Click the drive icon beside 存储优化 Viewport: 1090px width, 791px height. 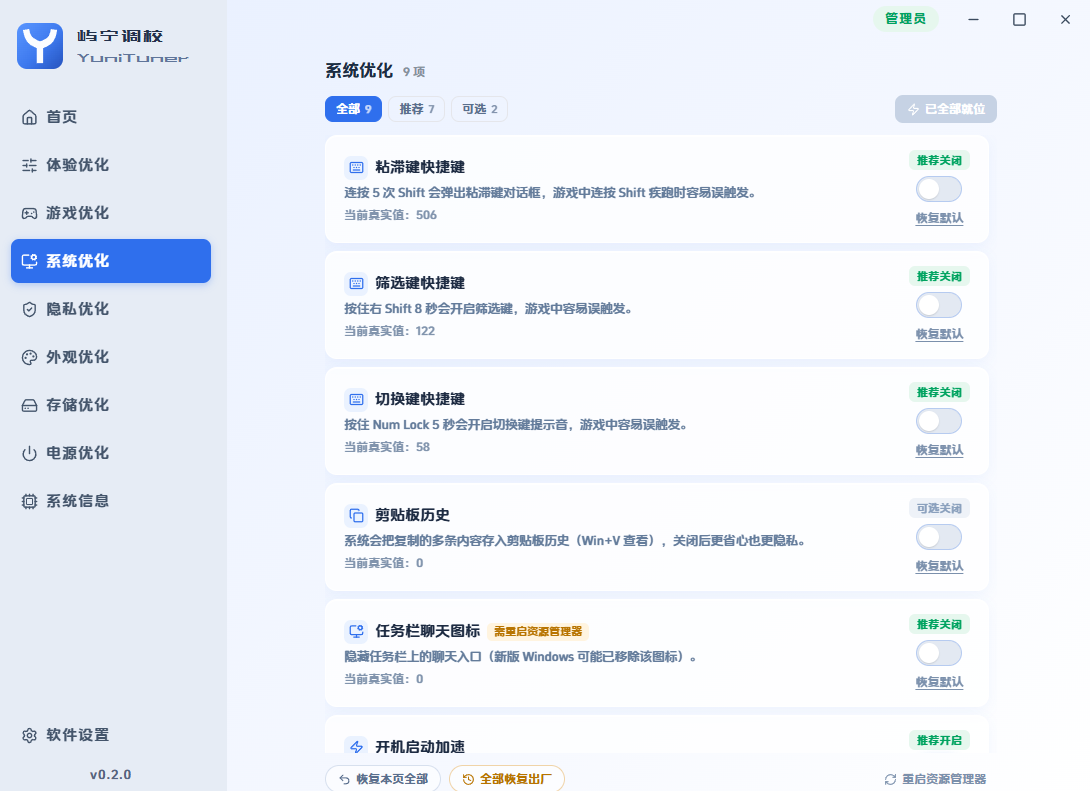coord(29,405)
